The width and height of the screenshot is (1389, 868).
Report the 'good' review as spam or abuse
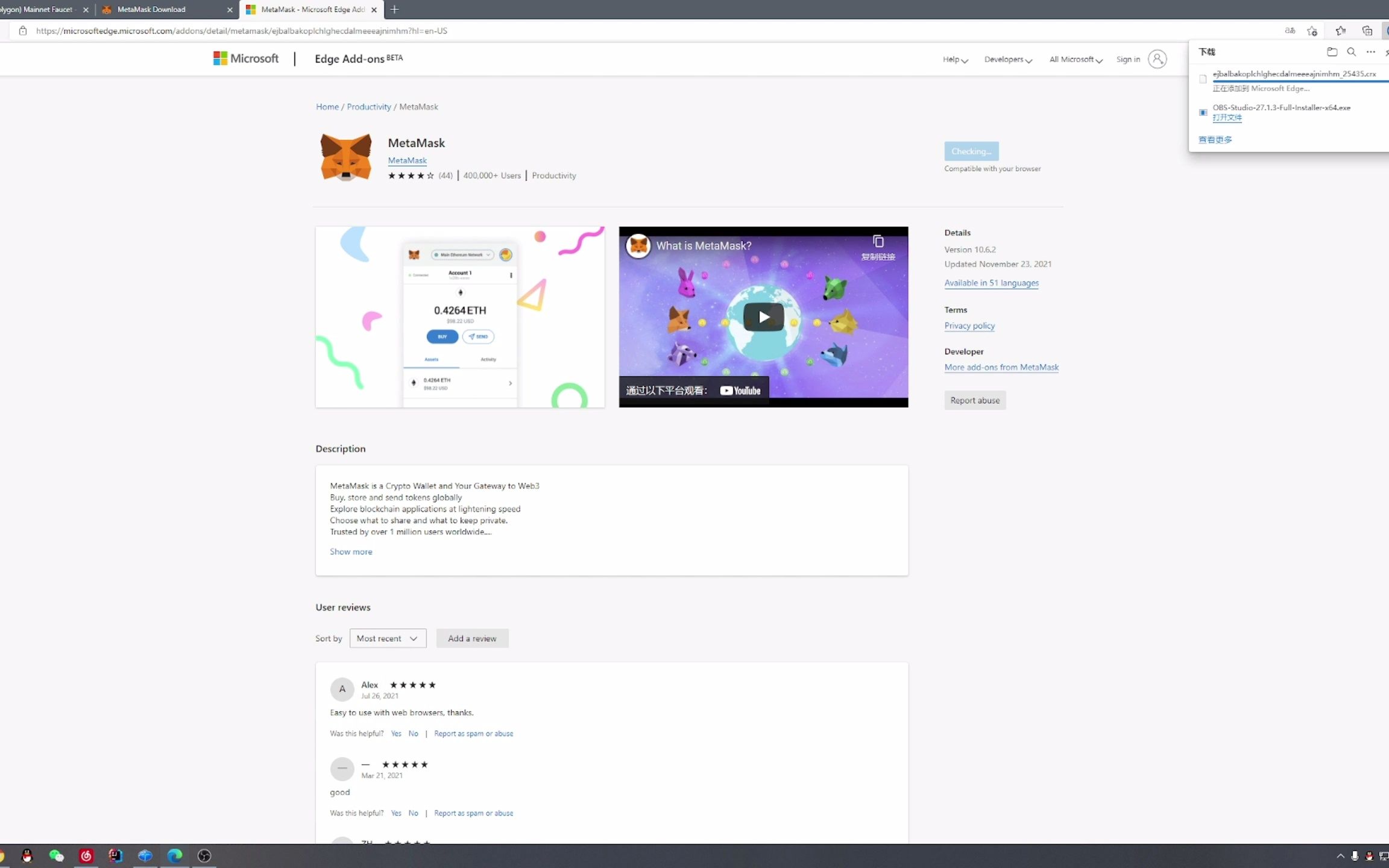click(473, 813)
